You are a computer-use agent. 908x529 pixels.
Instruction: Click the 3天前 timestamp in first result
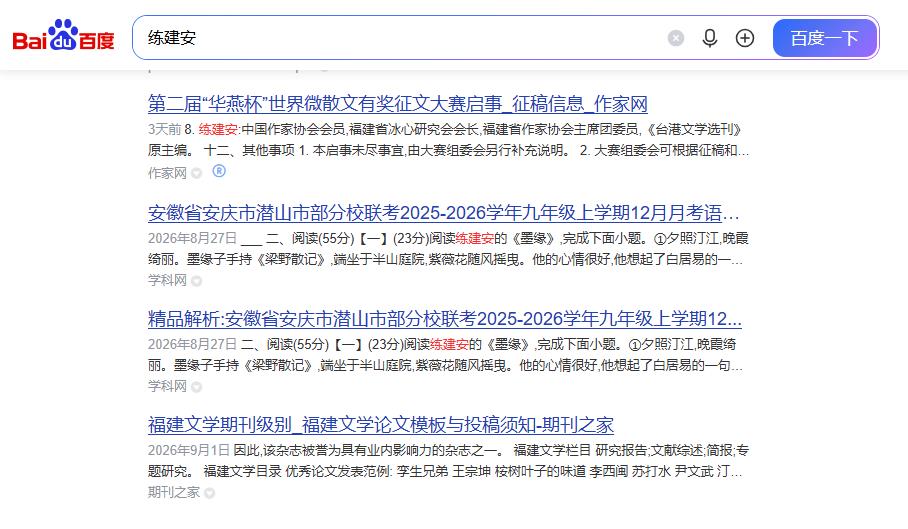coord(164,129)
